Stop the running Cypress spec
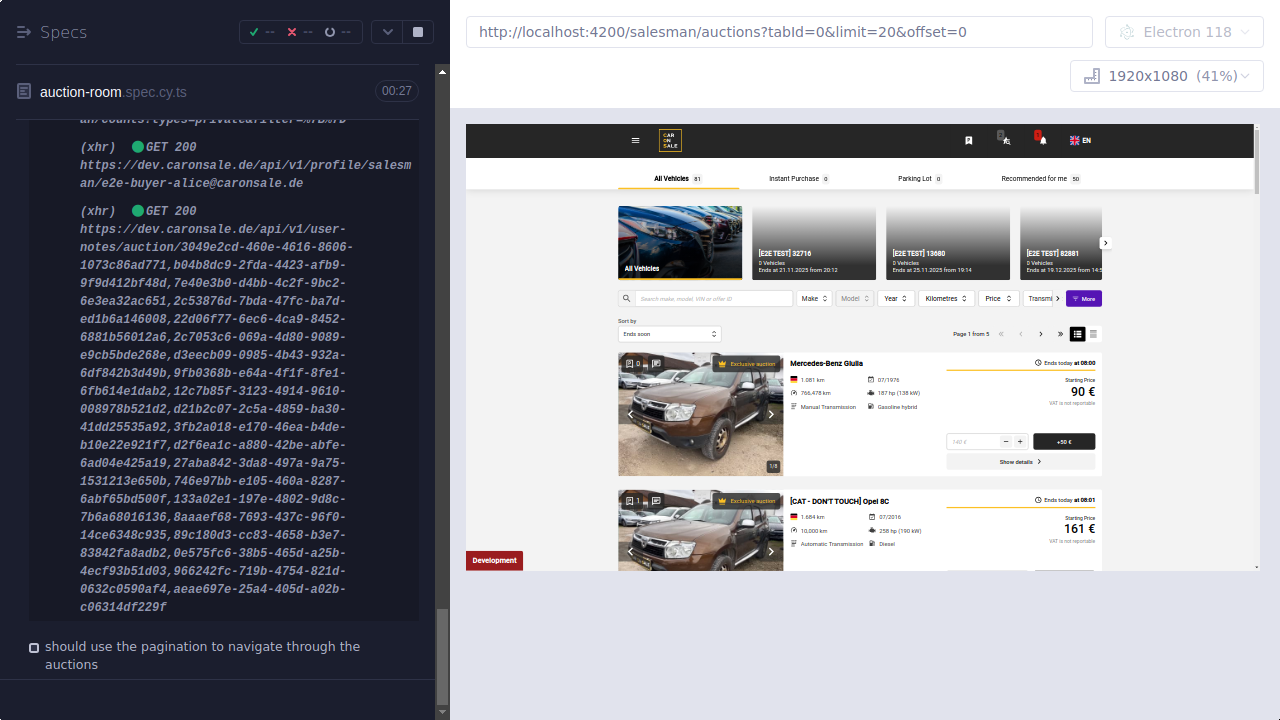Screen dimensions: 1280x720 click(417, 31)
